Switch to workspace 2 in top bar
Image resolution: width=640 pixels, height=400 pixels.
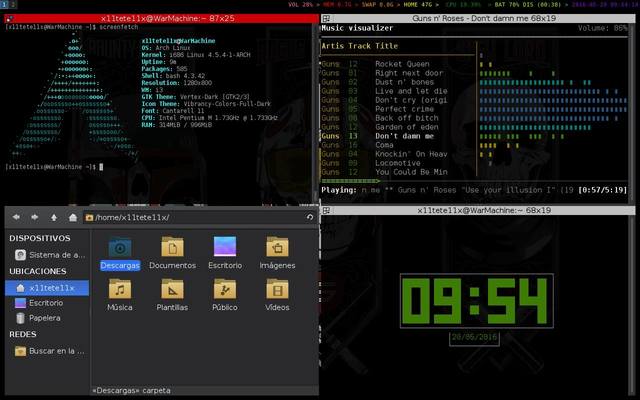(x=12, y=4)
